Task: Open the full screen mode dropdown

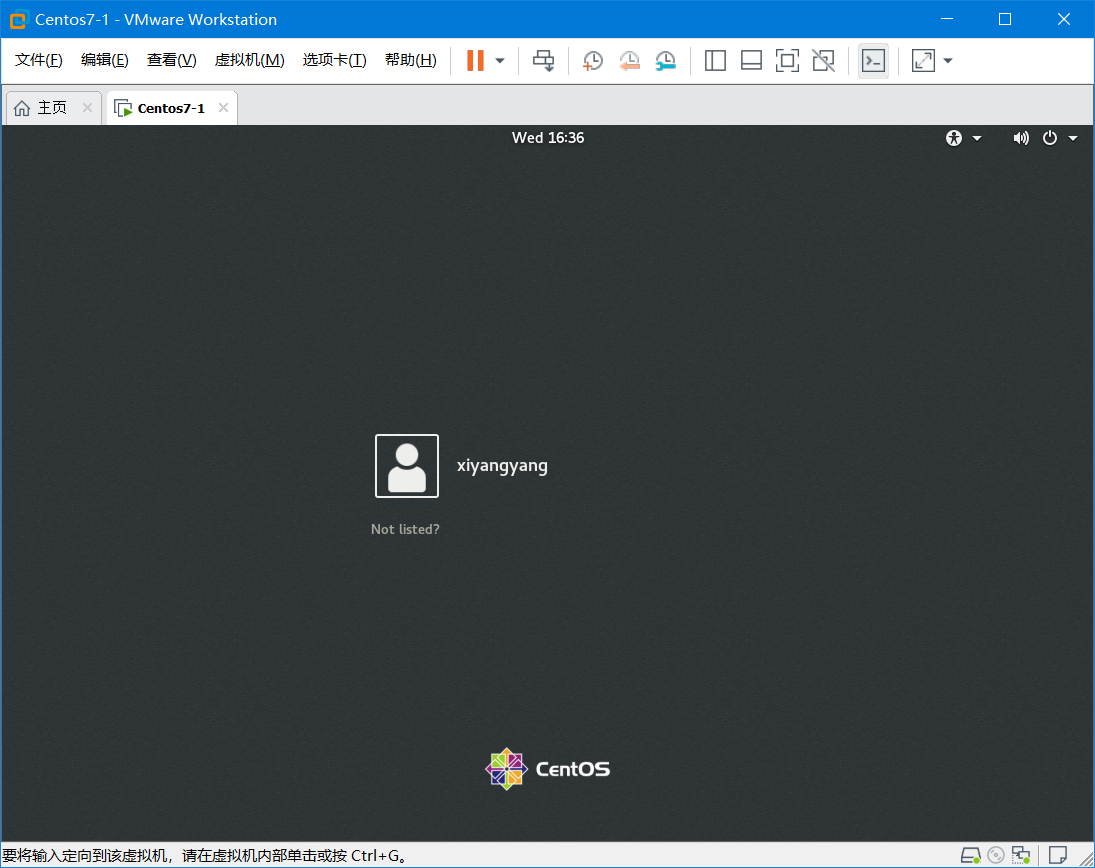Action: pyautogui.click(x=947, y=60)
